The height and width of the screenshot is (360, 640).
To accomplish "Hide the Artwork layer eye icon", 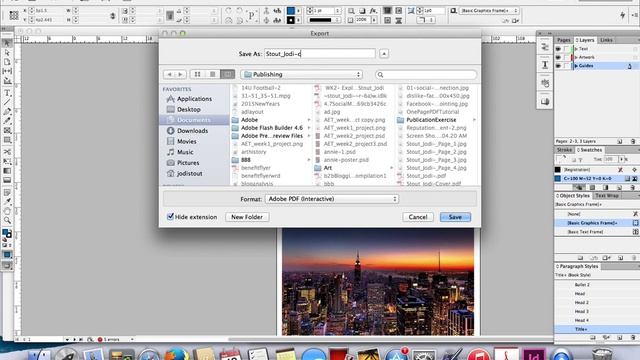I will (558, 57).
